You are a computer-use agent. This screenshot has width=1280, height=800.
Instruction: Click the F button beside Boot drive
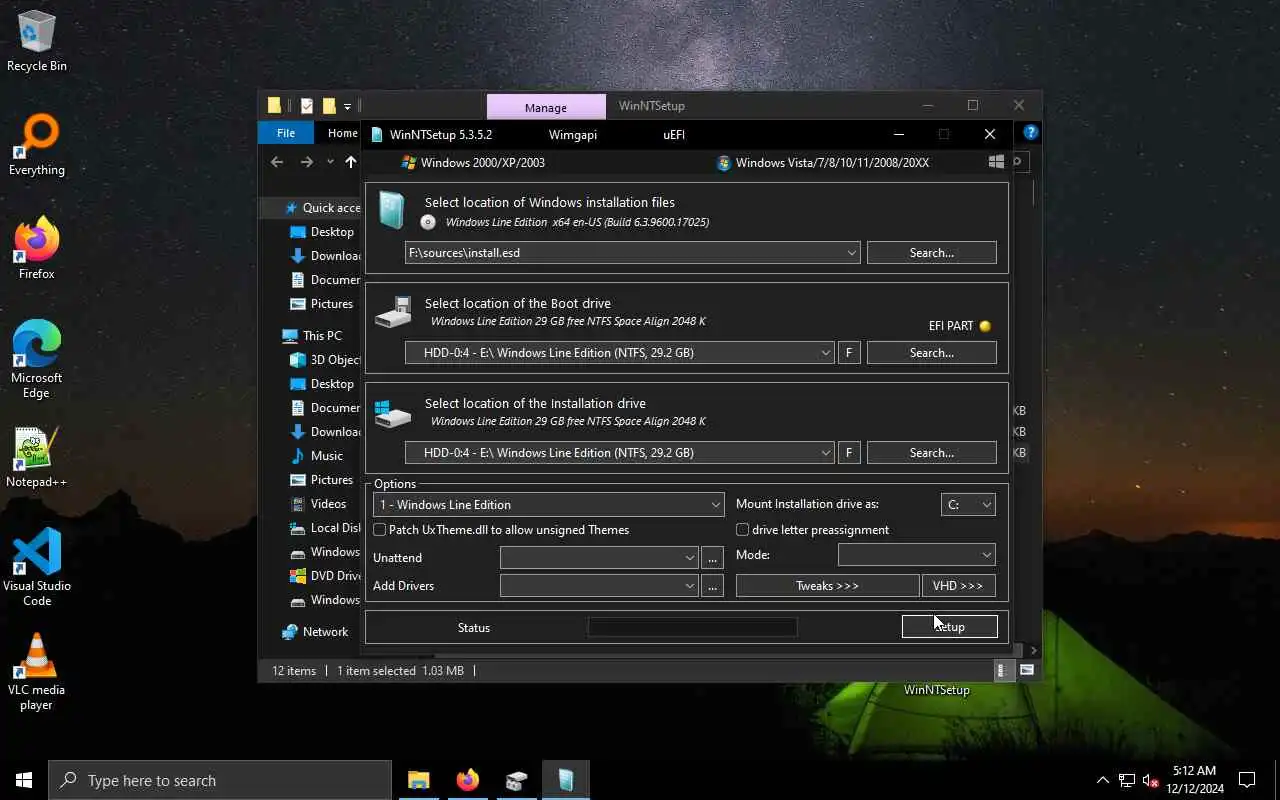(x=849, y=353)
